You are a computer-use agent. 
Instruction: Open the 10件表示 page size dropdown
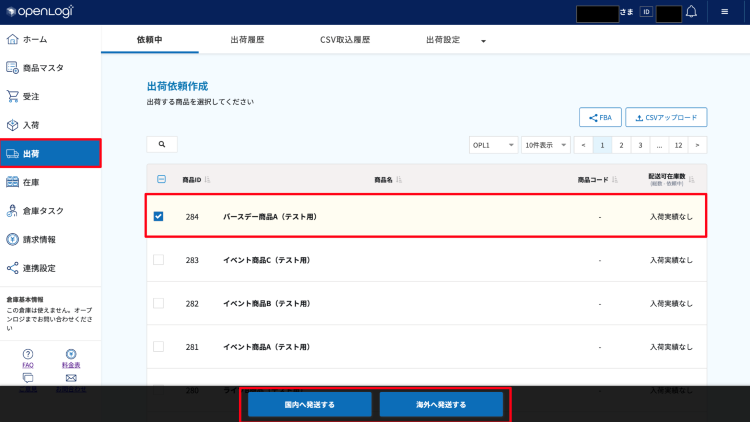tap(546, 145)
